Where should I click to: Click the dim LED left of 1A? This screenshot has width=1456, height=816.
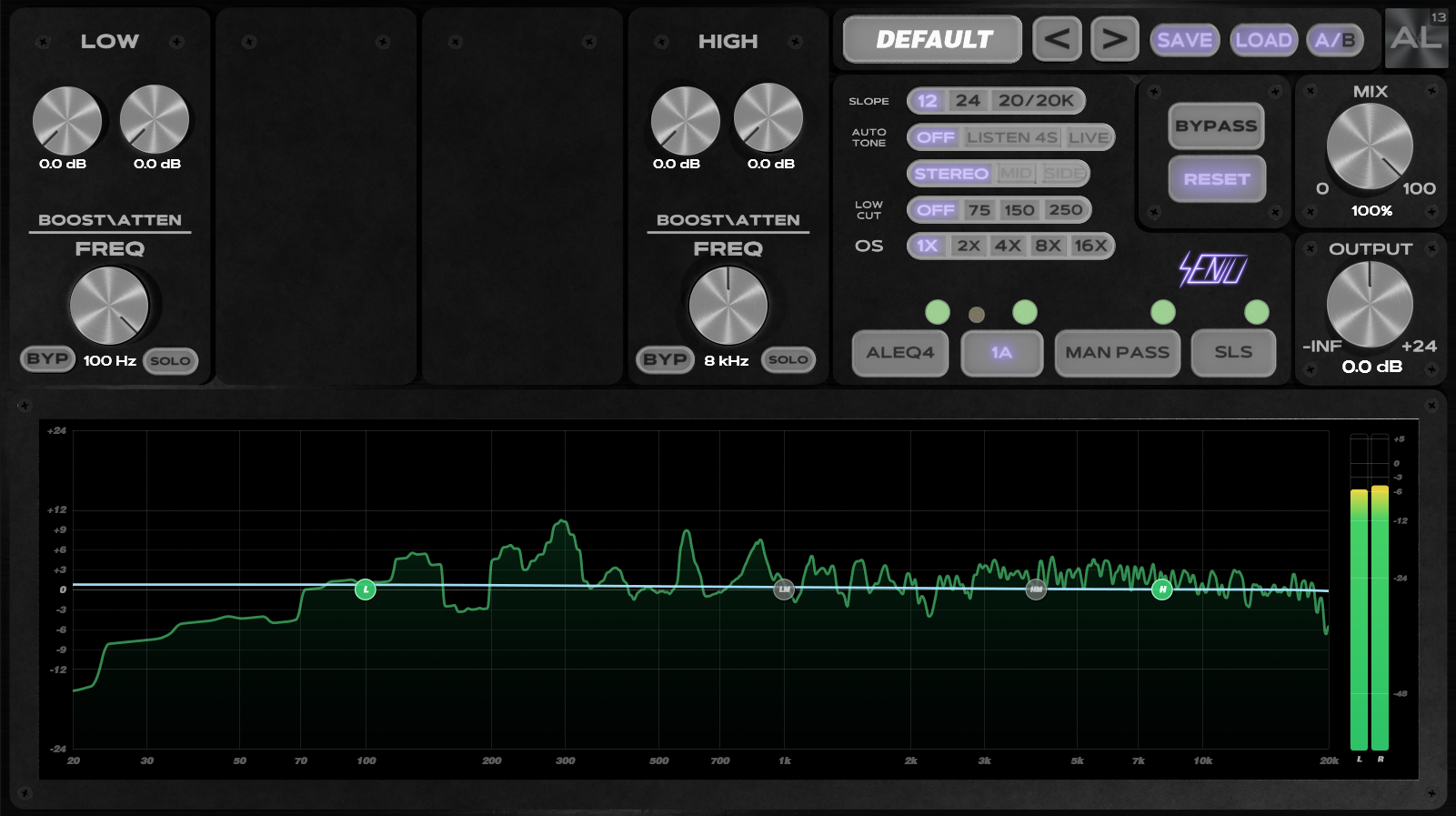pyautogui.click(x=977, y=315)
